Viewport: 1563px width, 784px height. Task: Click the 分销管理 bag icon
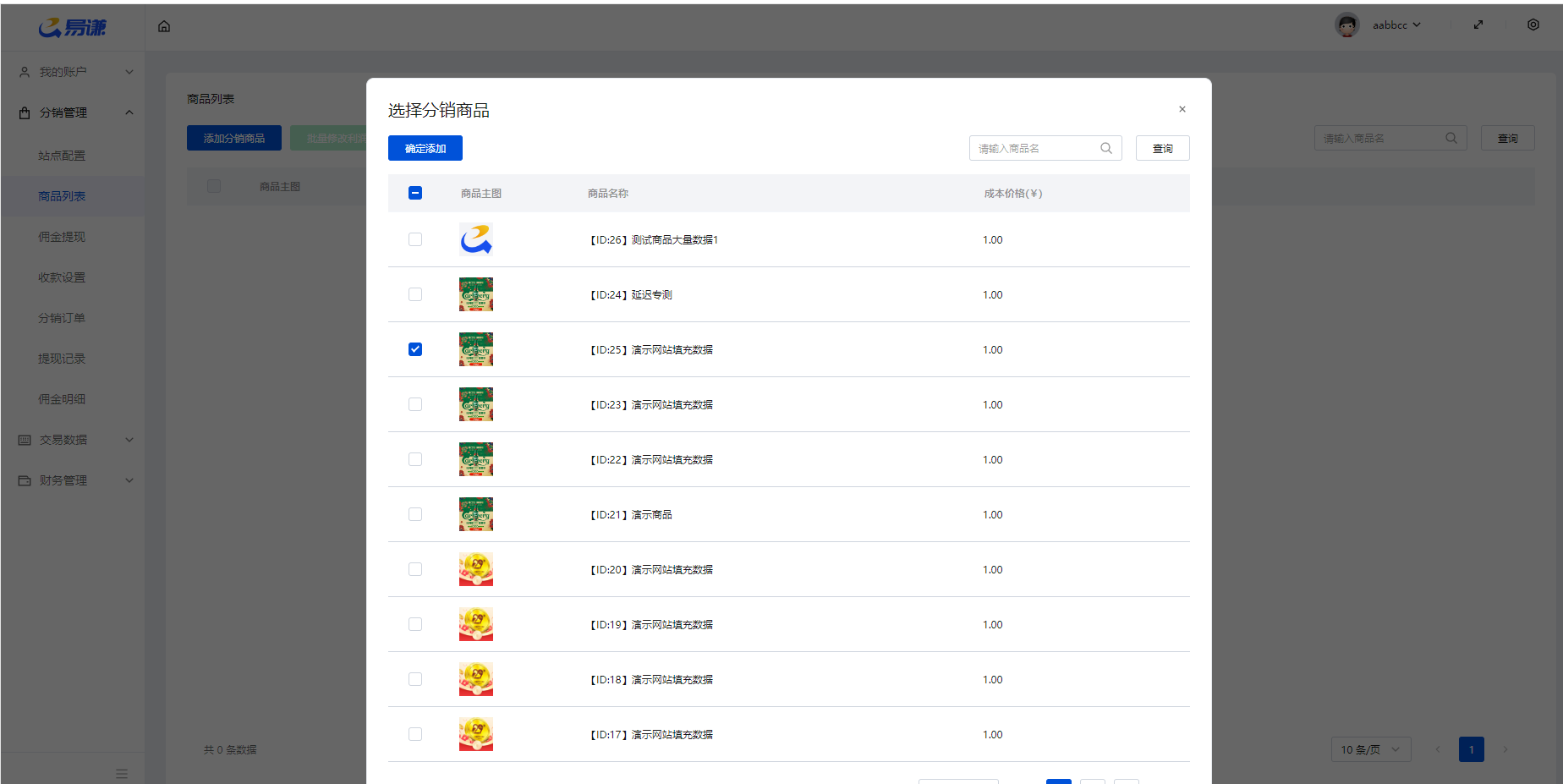(25, 112)
